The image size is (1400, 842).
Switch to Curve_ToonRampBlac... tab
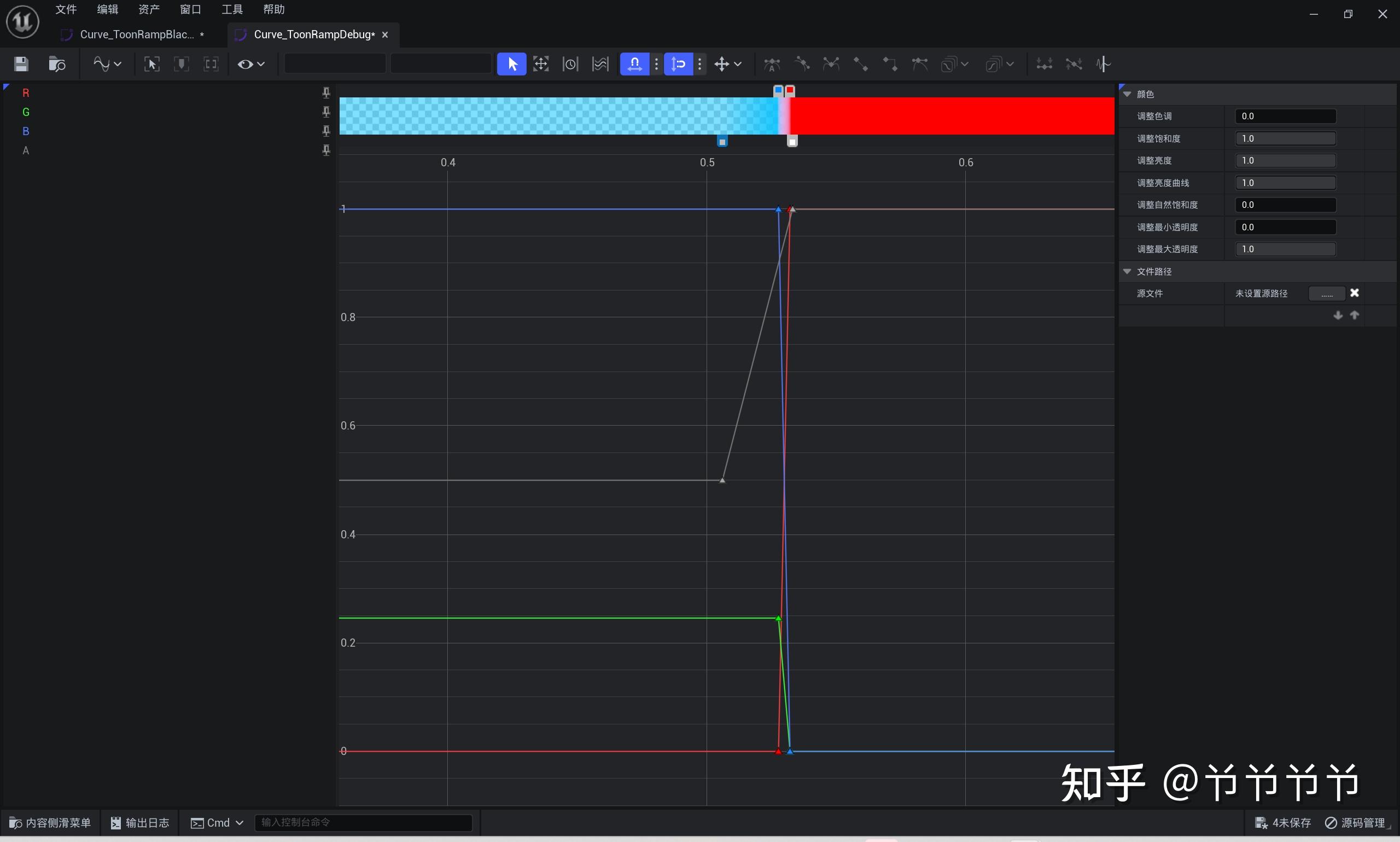pos(137,34)
